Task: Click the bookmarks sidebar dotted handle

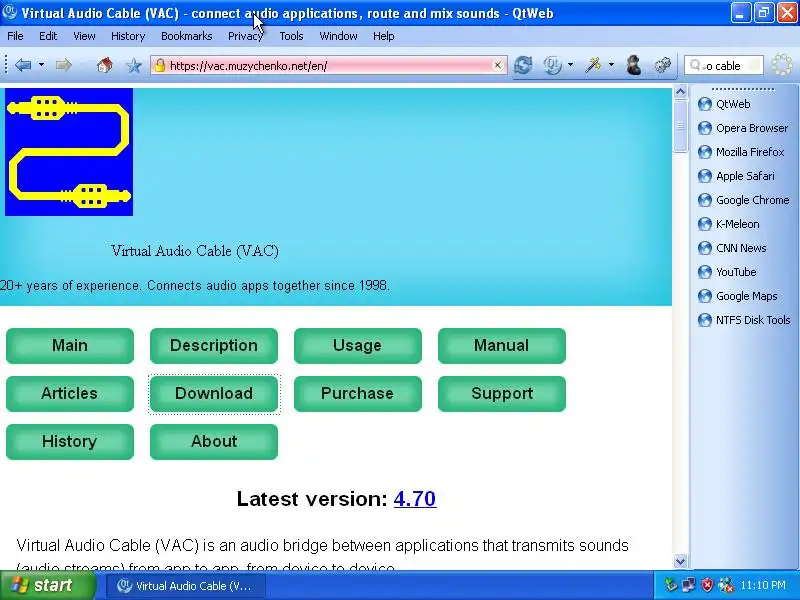Action: point(742,89)
